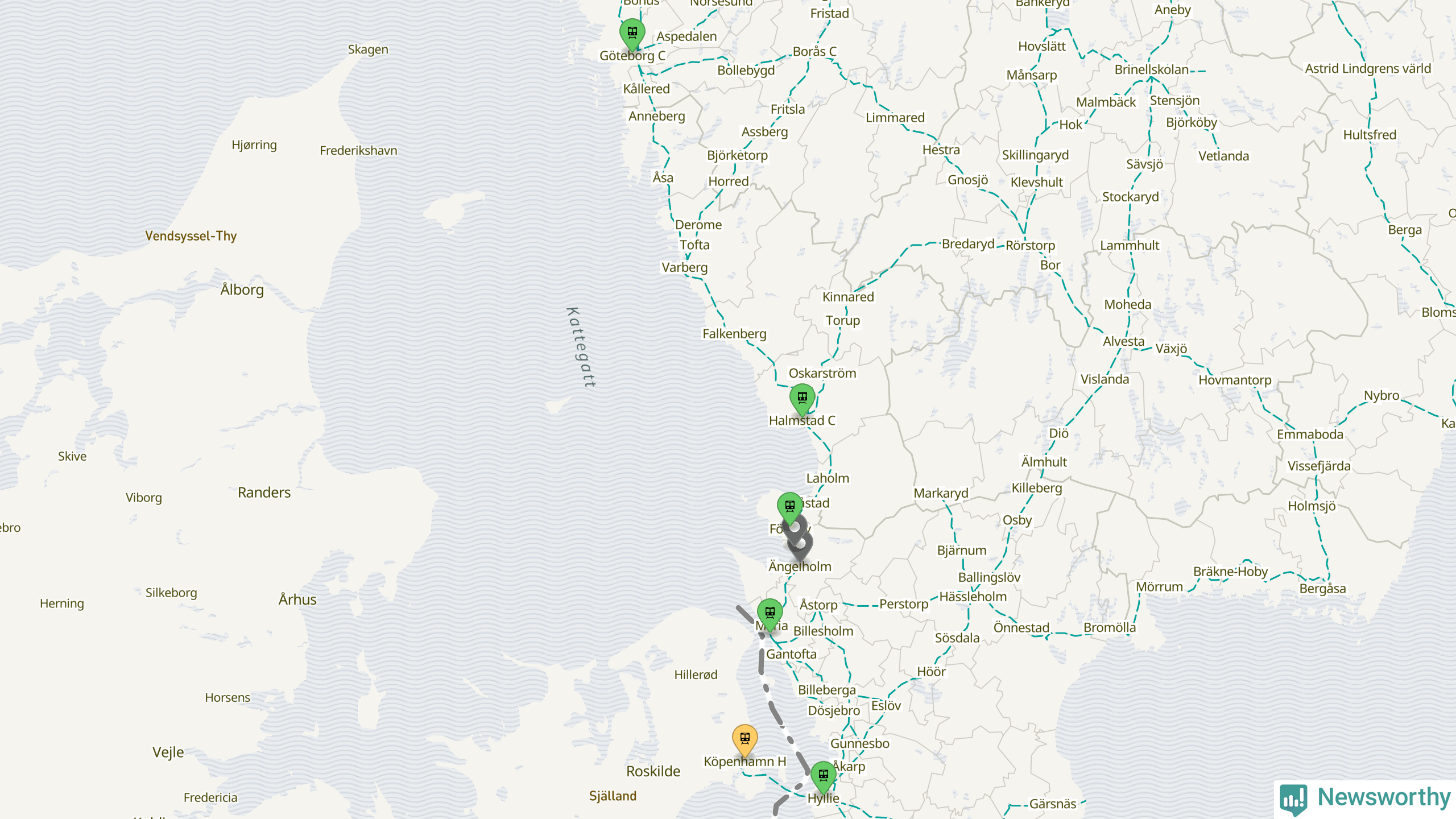Click the Astrid Lindgrens värld label

(x=1368, y=69)
